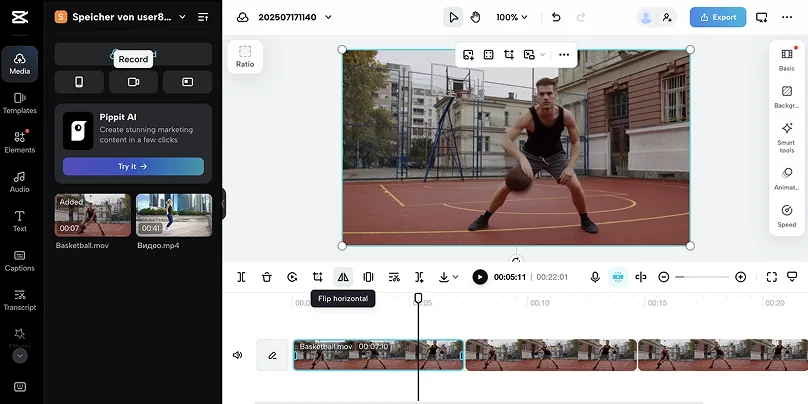Open the Elements library
Image resolution: width=808 pixels, height=404 pixels.
pos(20,143)
